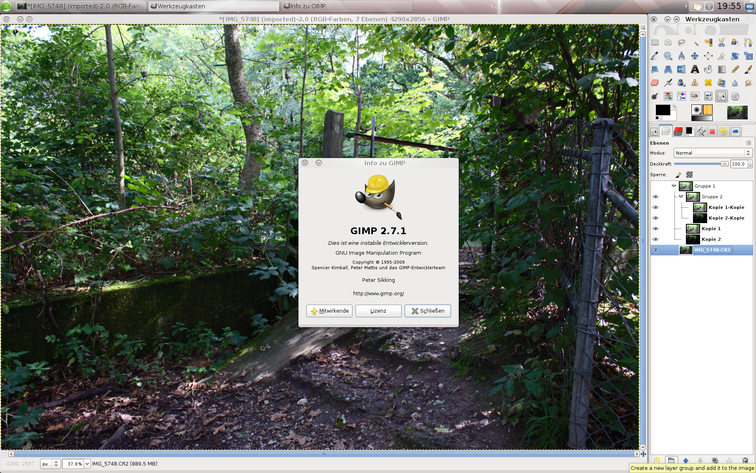Select the Move tool
Image resolution: width=756 pixels, height=473 pixels.
pos(694,56)
